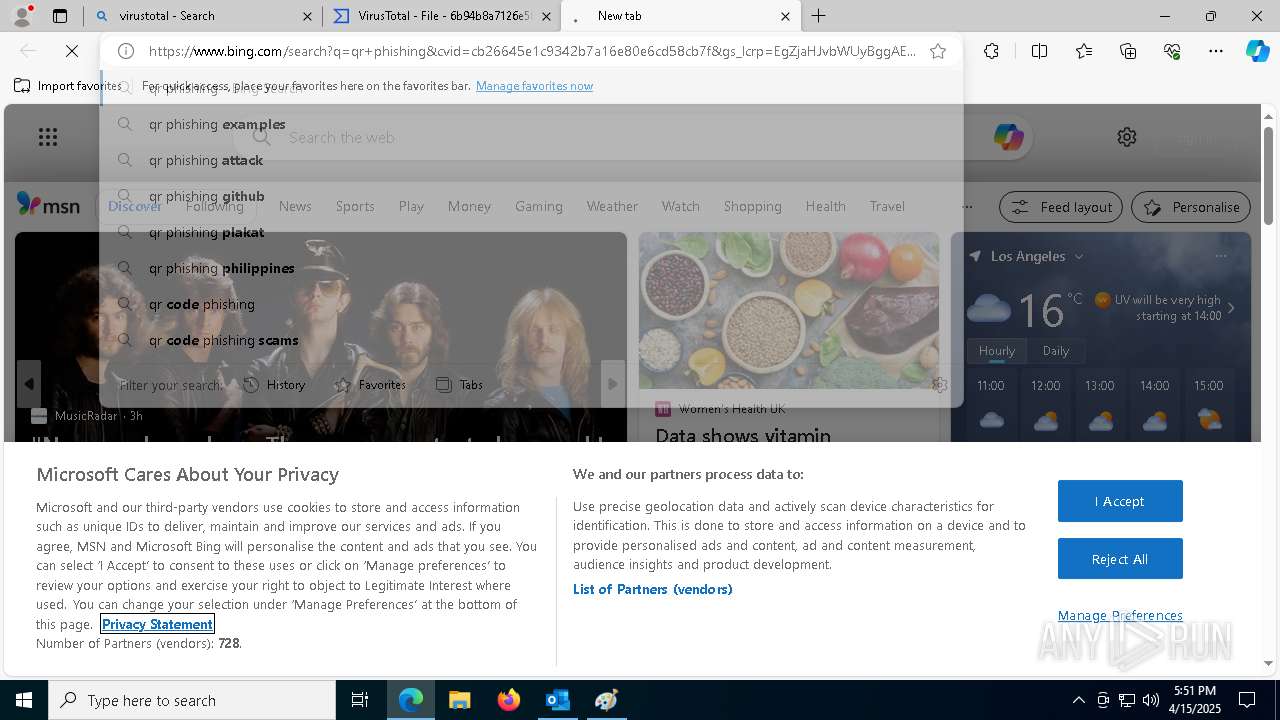This screenshot has width=1280, height=720.
Task: Type in Windows taskbar search box
Action: tap(192, 700)
